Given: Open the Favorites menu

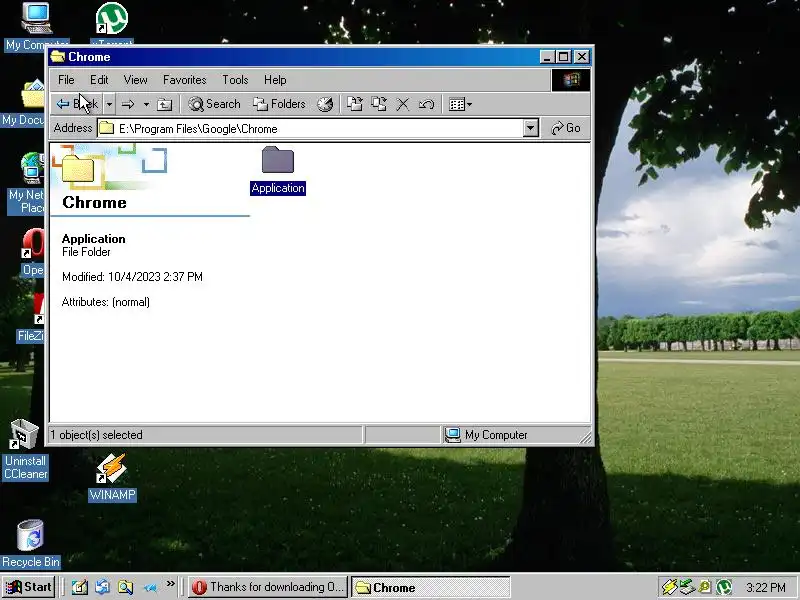Looking at the screenshot, I should [185, 80].
